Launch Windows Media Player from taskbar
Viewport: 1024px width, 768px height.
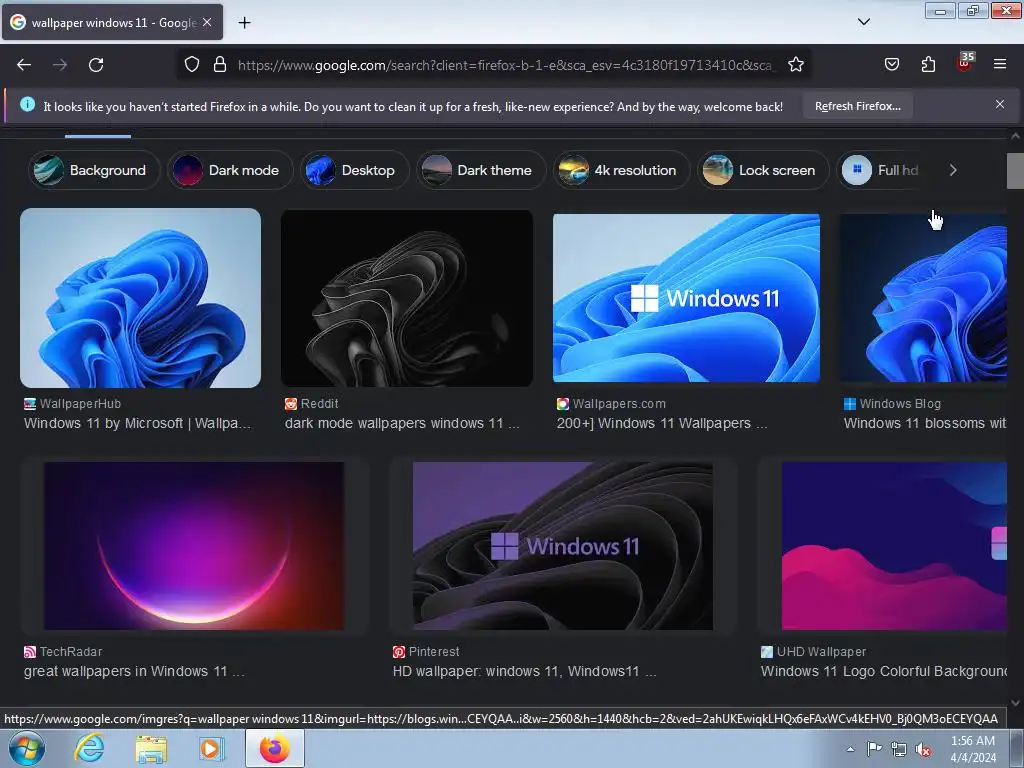click(x=212, y=748)
